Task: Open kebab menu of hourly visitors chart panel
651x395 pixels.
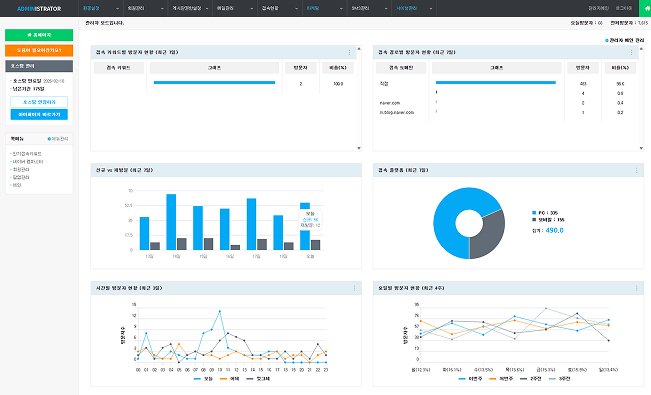Action: [354, 288]
